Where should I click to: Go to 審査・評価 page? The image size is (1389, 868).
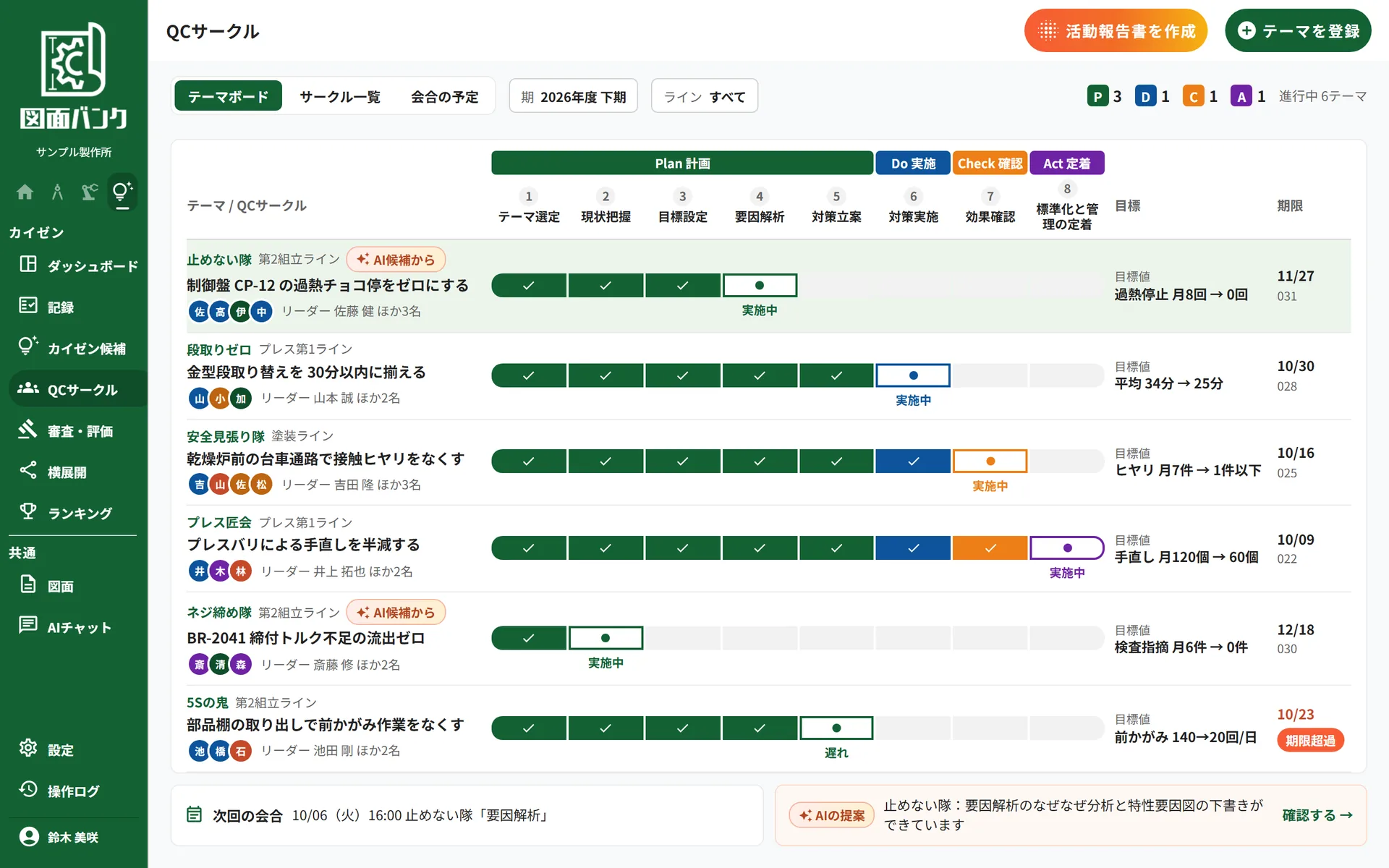[x=78, y=430]
